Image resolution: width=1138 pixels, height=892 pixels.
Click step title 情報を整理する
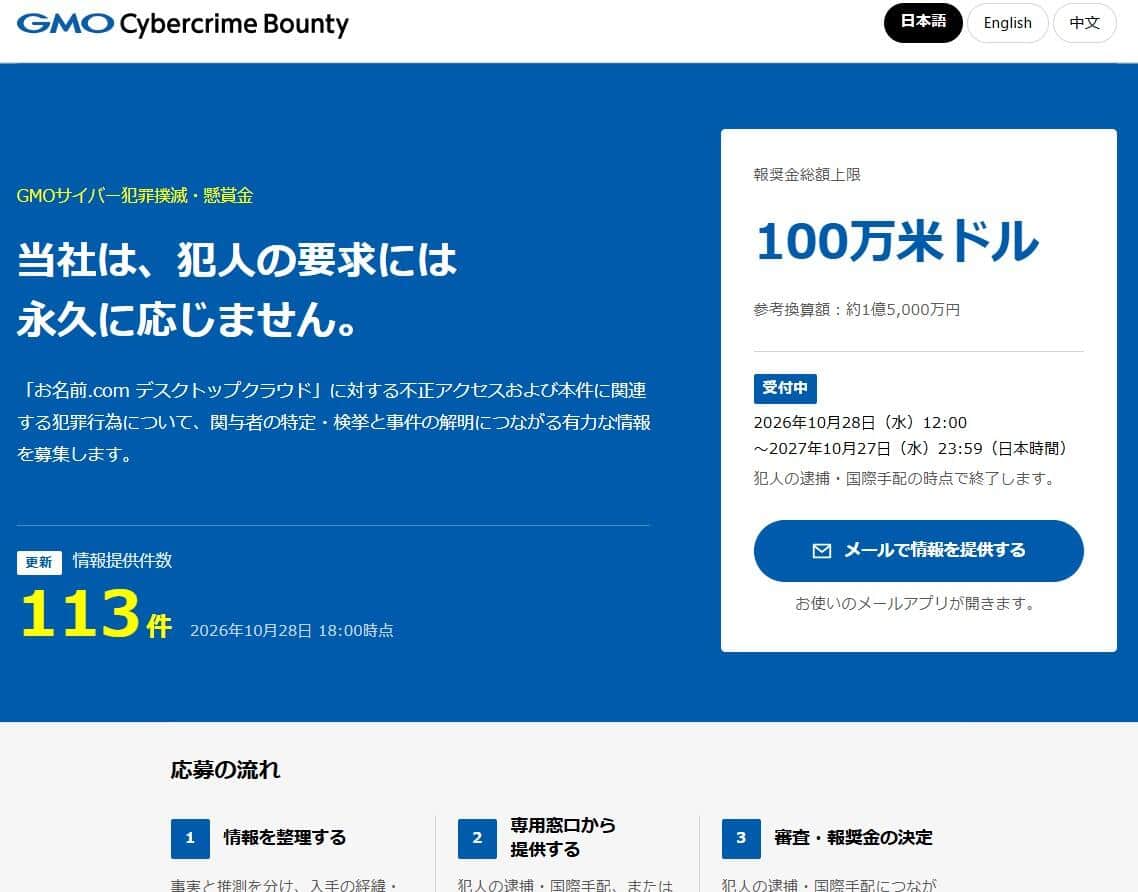pyautogui.click(x=284, y=838)
